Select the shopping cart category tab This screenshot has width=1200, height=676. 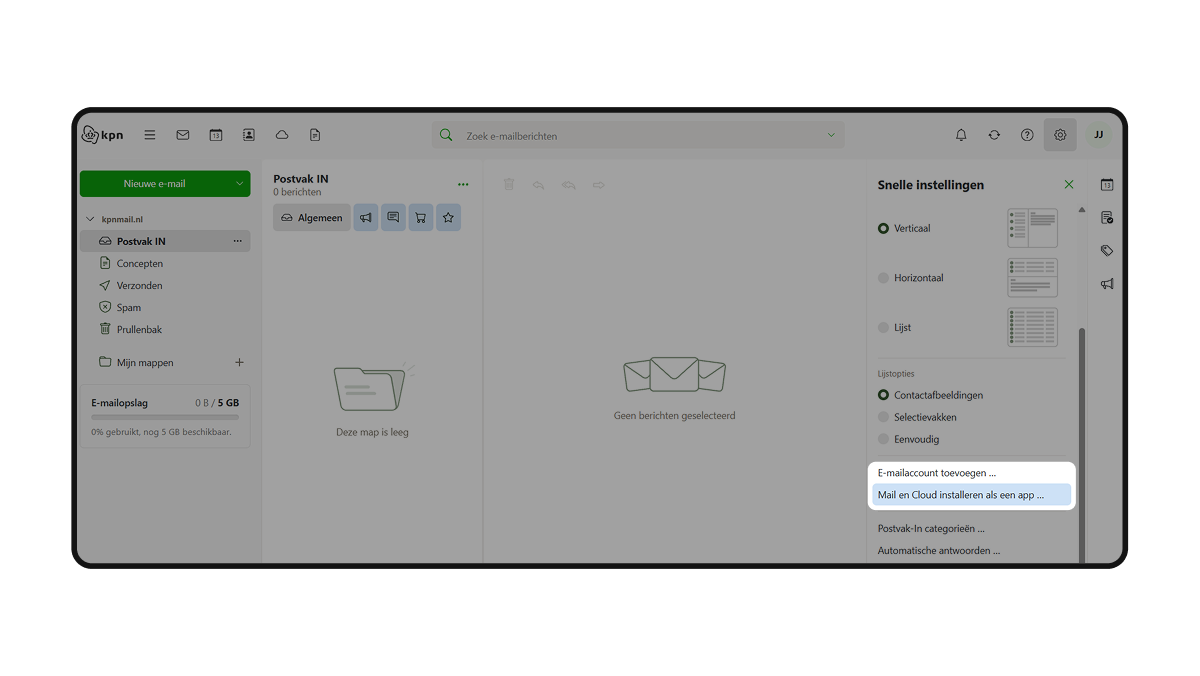[x=421, y=218]
